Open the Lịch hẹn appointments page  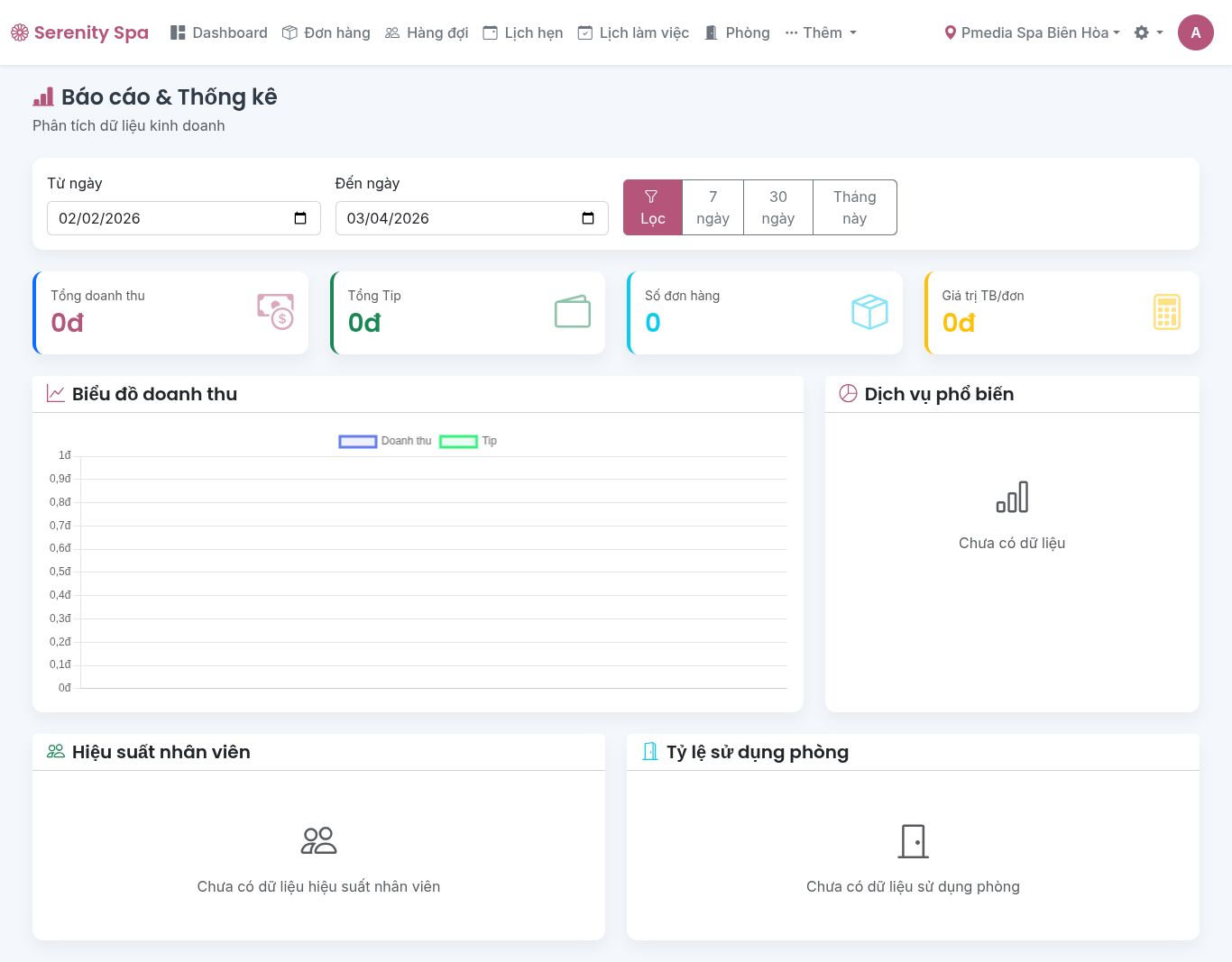click(x=523, y=32)
